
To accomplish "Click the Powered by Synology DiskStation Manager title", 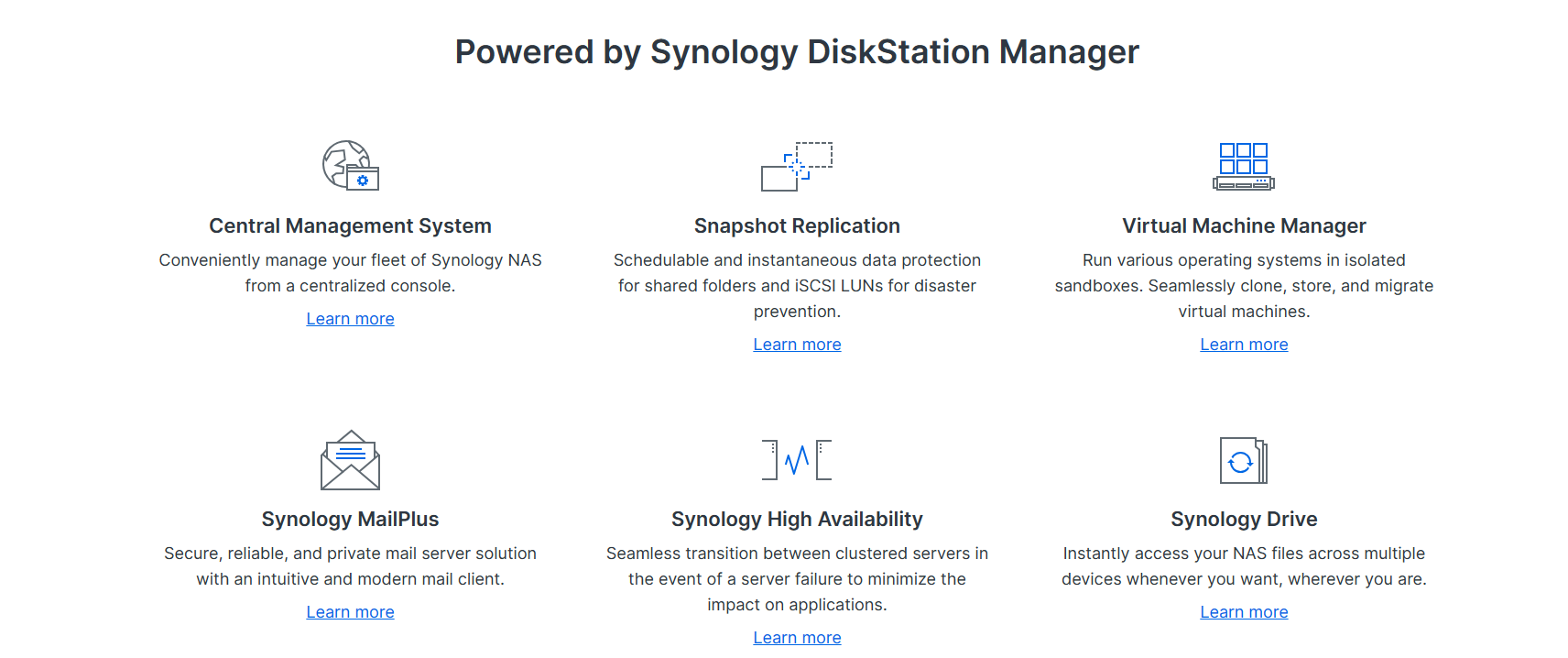I will pos(797,52).
